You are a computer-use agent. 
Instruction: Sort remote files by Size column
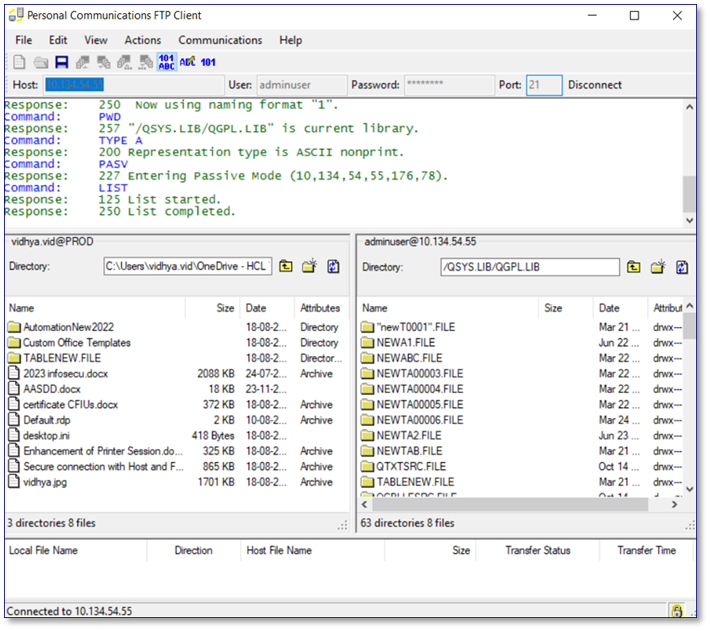tap(566, 308)
